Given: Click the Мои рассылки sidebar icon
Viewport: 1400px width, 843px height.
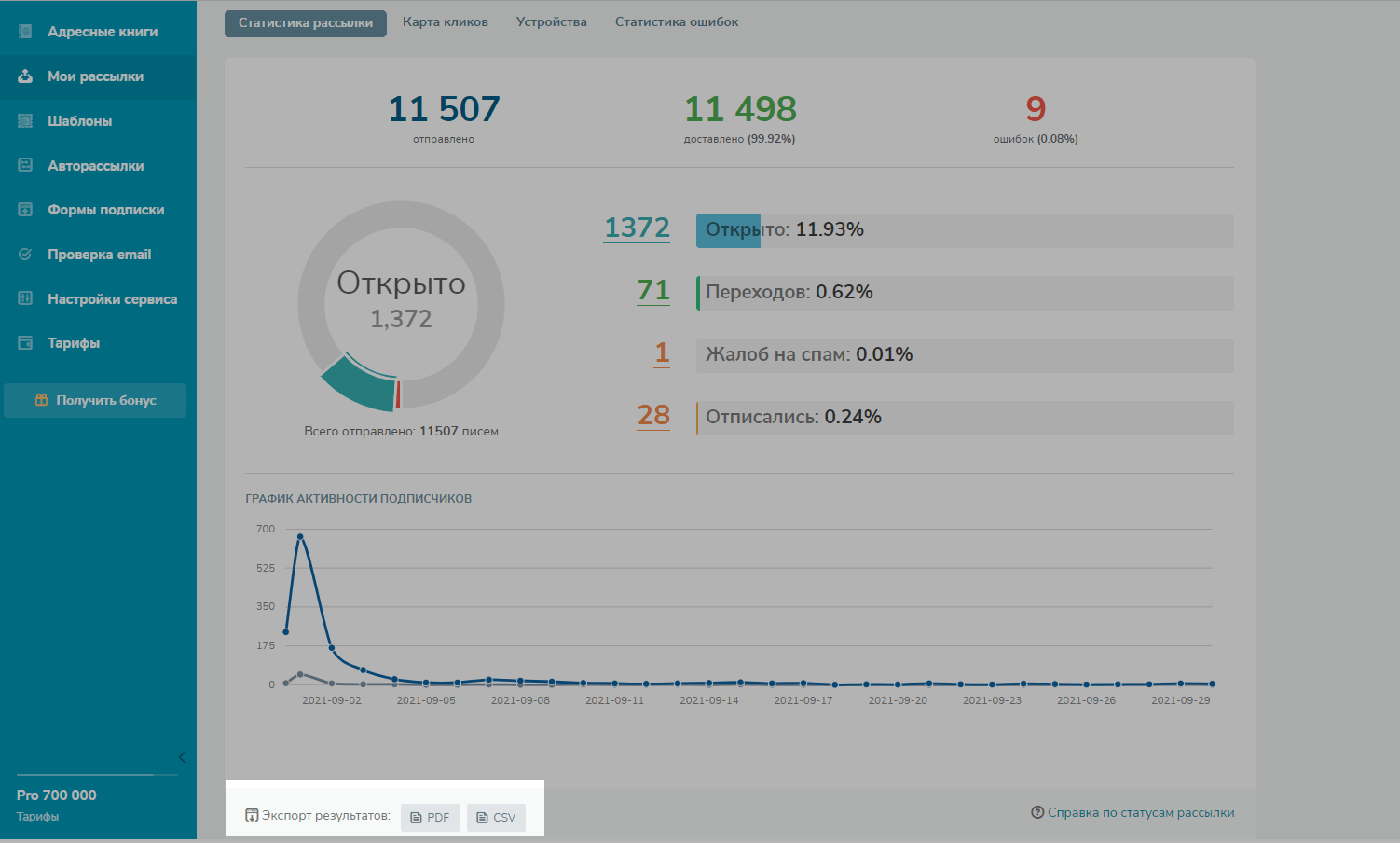Looking at the screenshot, I should pos(25,76).
